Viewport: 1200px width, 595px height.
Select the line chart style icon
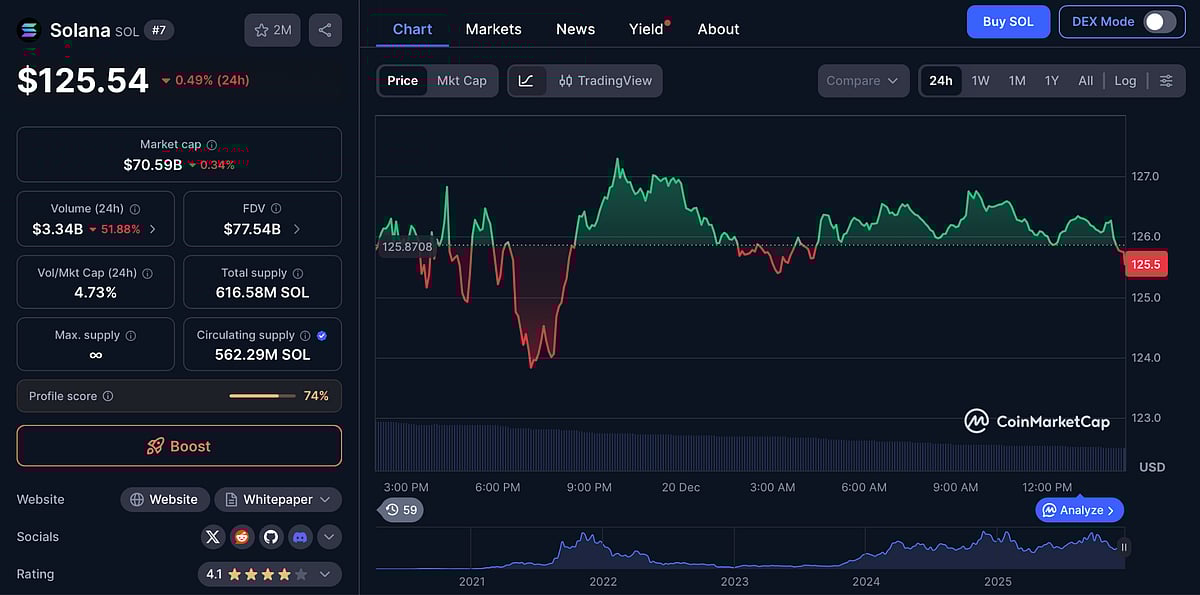526,81
